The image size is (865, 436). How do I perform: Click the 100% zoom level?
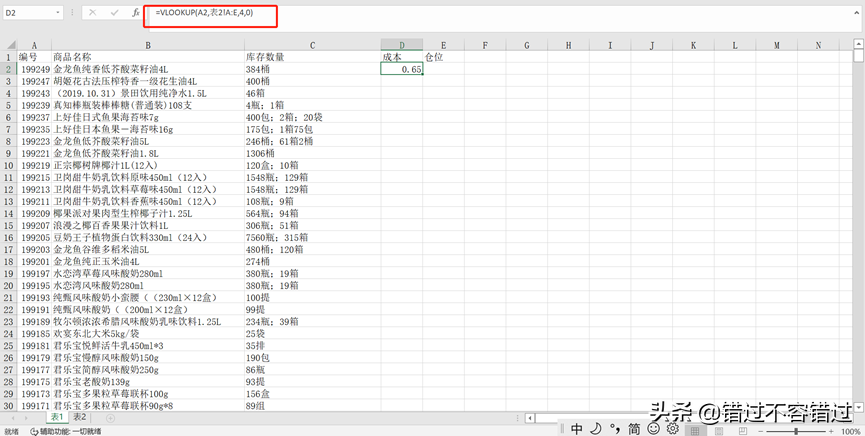point(851,431)
